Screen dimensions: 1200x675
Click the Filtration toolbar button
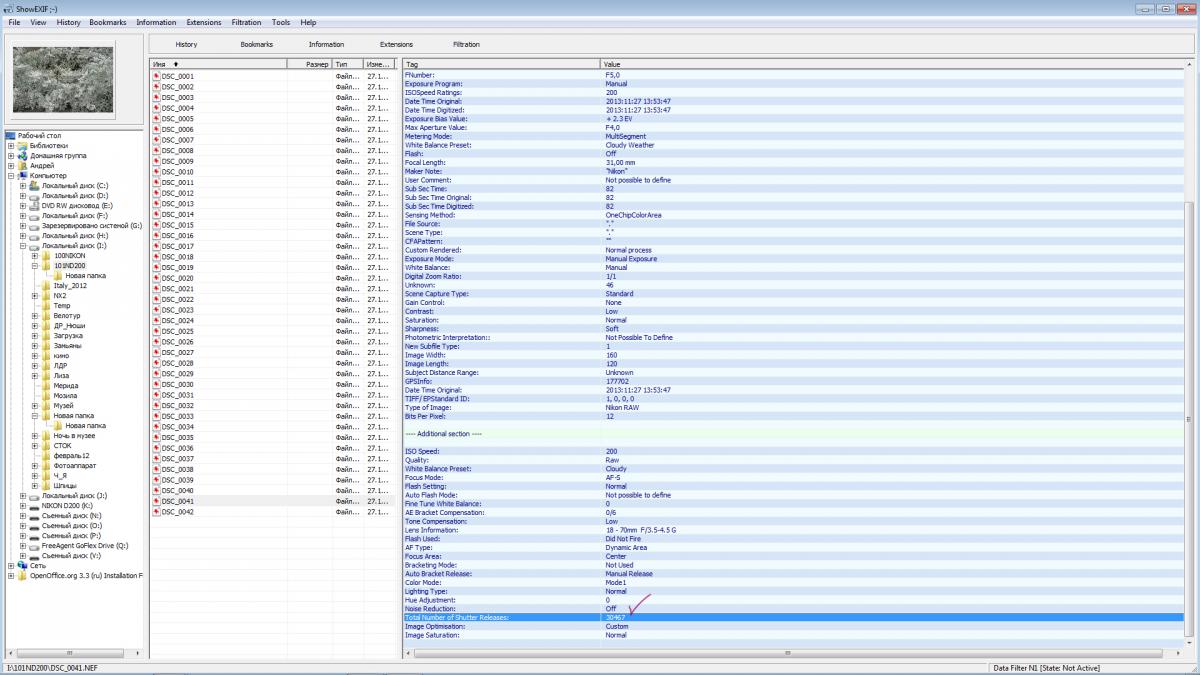pos(466,44)
